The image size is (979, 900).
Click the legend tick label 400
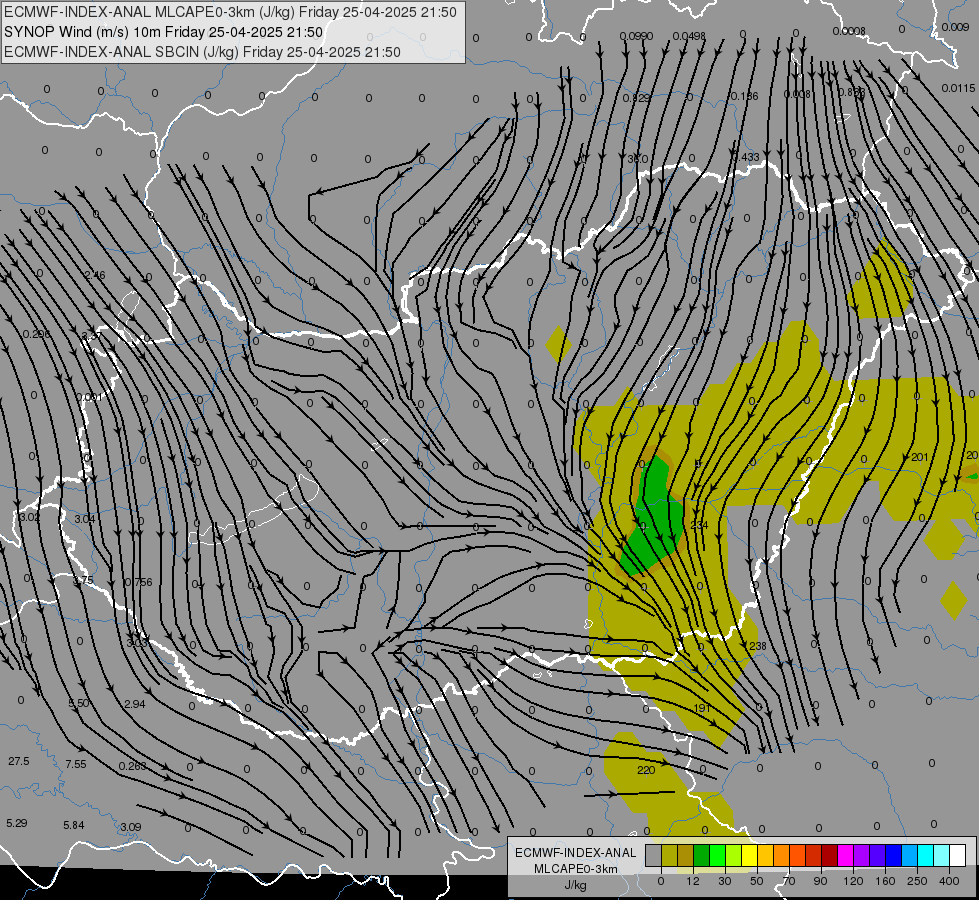949,881
